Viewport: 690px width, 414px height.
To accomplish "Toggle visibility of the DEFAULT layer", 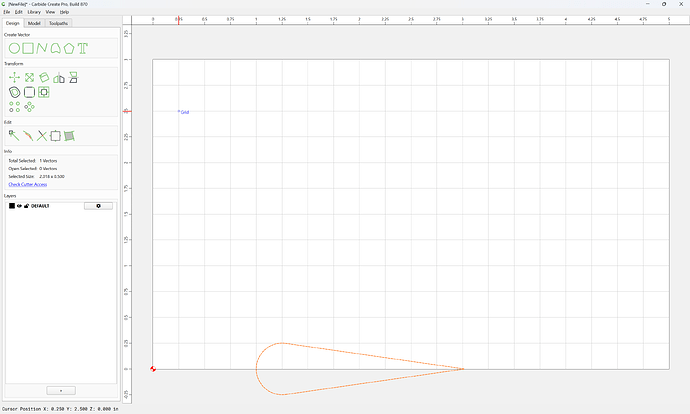I will tap(19, 206).
